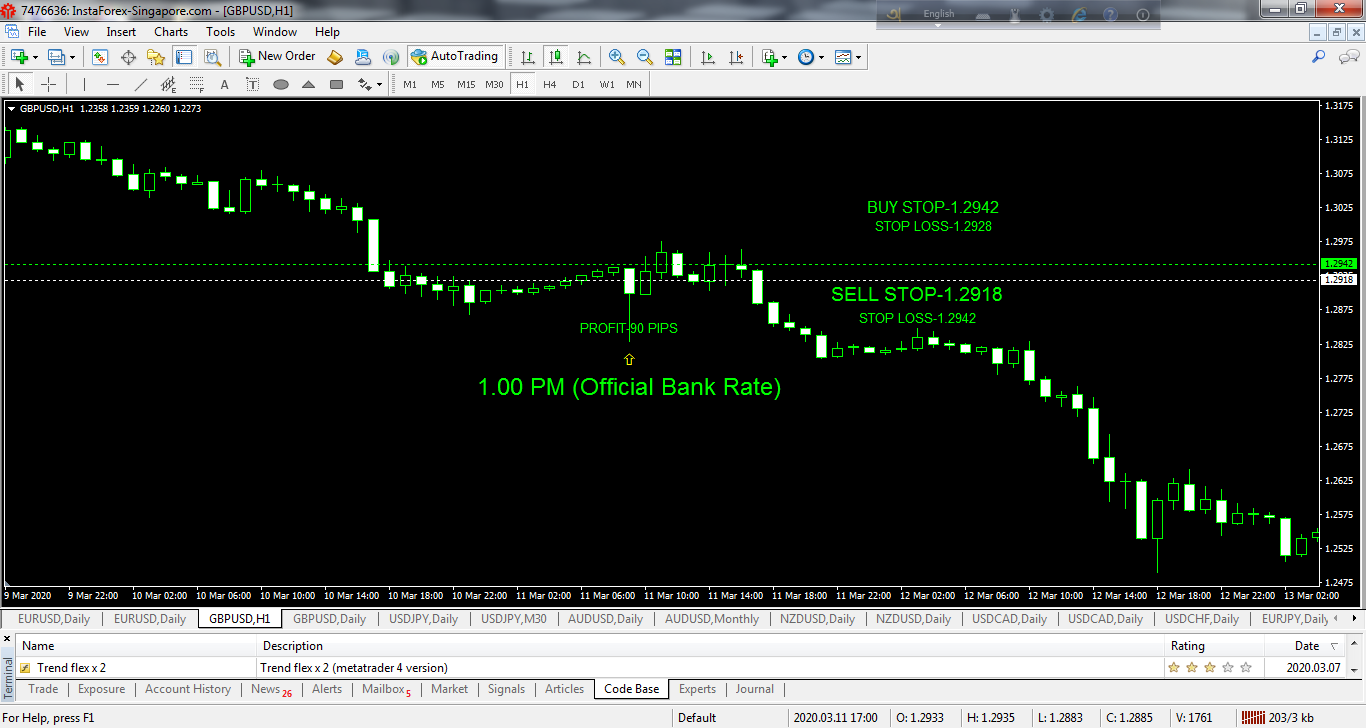Open the Community chat bubbles icon

[1346, 57]
